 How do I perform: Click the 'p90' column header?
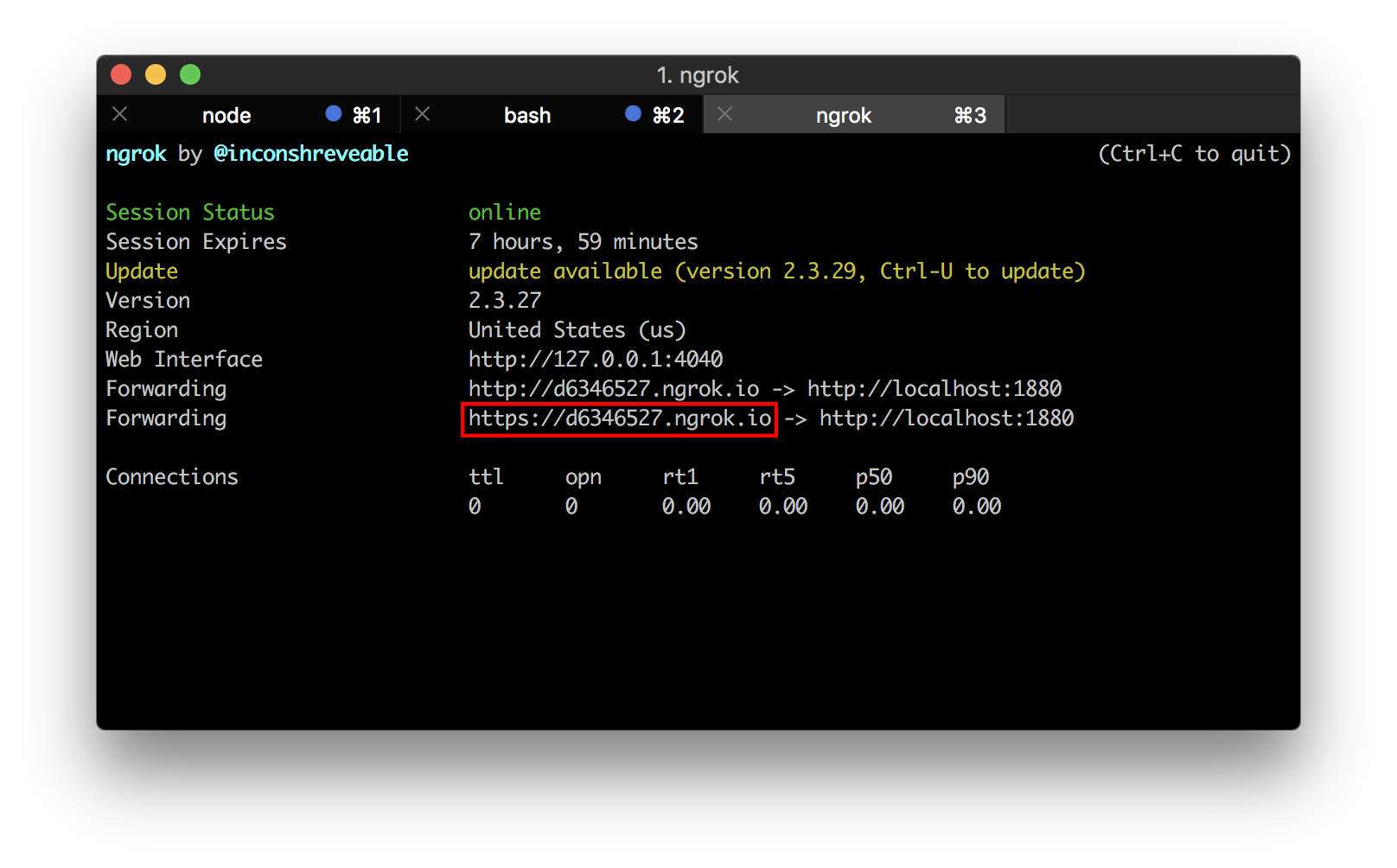pyautogui.click(x=971, y=478)
